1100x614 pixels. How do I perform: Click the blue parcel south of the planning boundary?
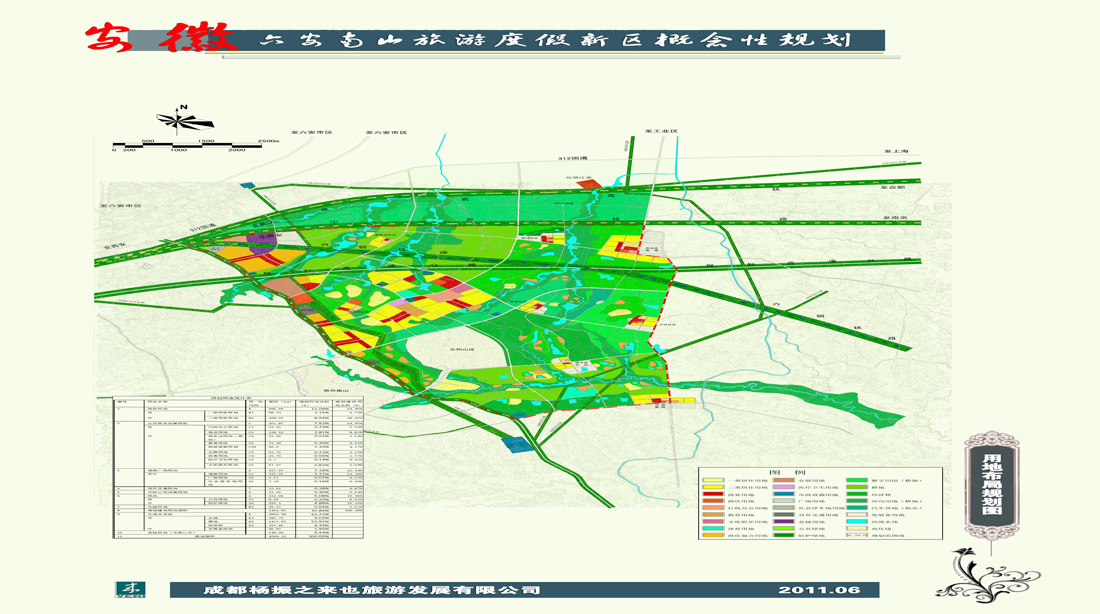pos(513,442)
